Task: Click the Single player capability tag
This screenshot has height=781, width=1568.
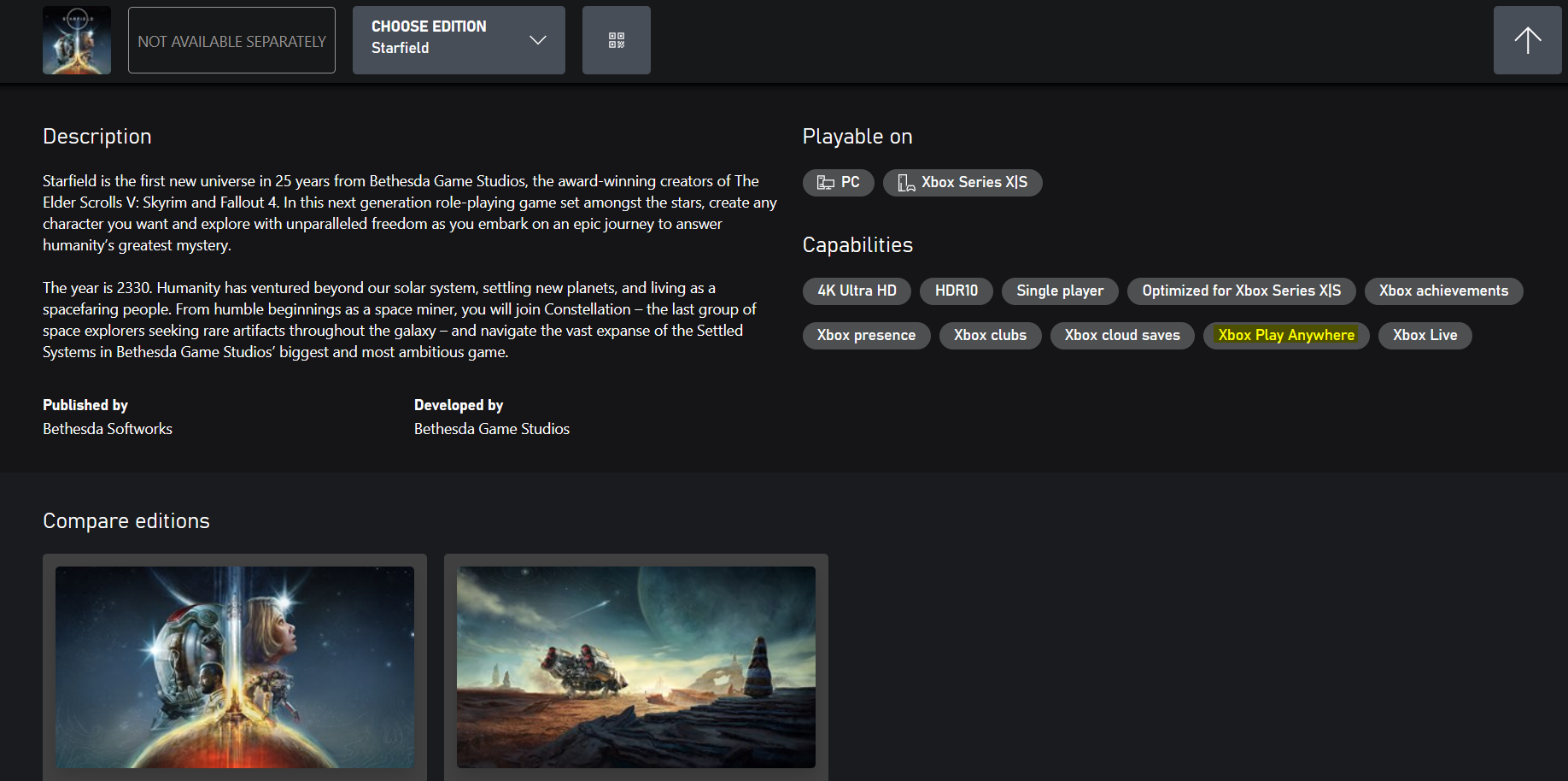Action: click(1060, 291)
